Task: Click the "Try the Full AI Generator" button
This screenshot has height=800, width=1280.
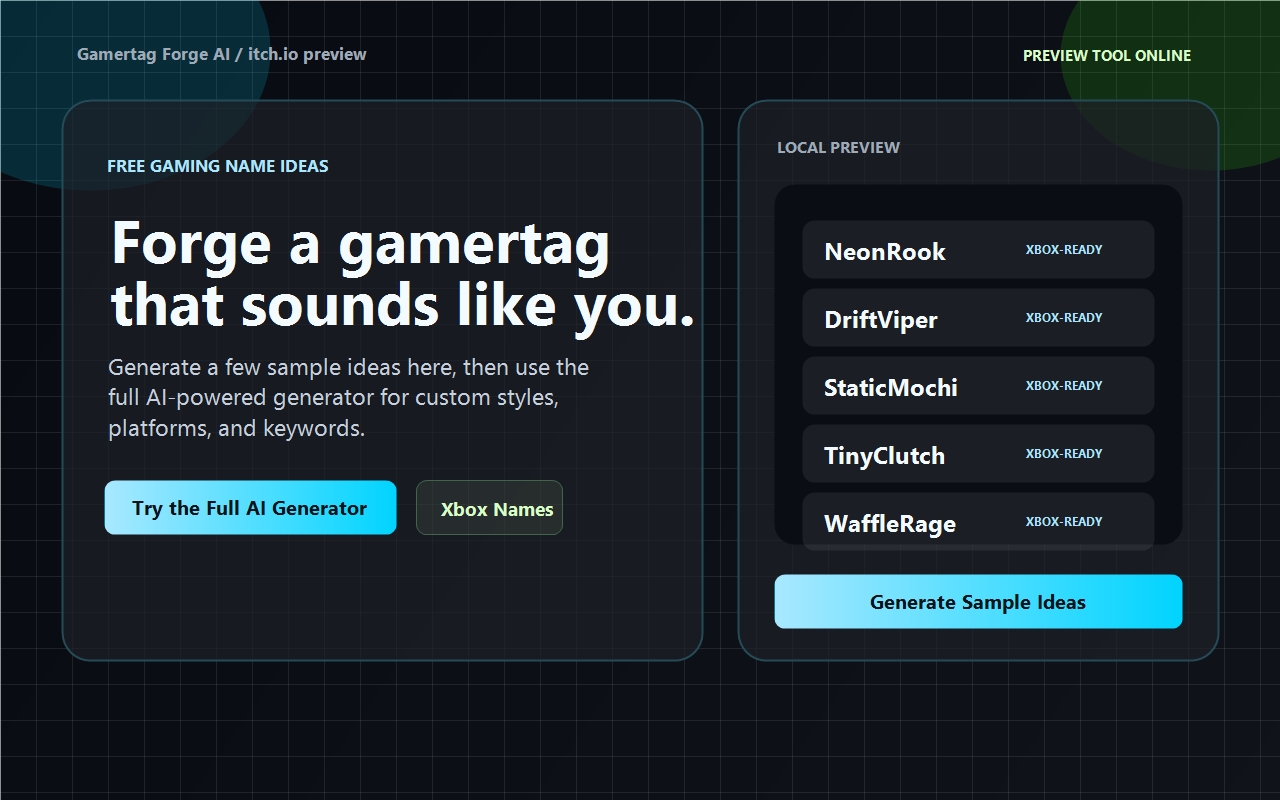Action: coord(250,507)
